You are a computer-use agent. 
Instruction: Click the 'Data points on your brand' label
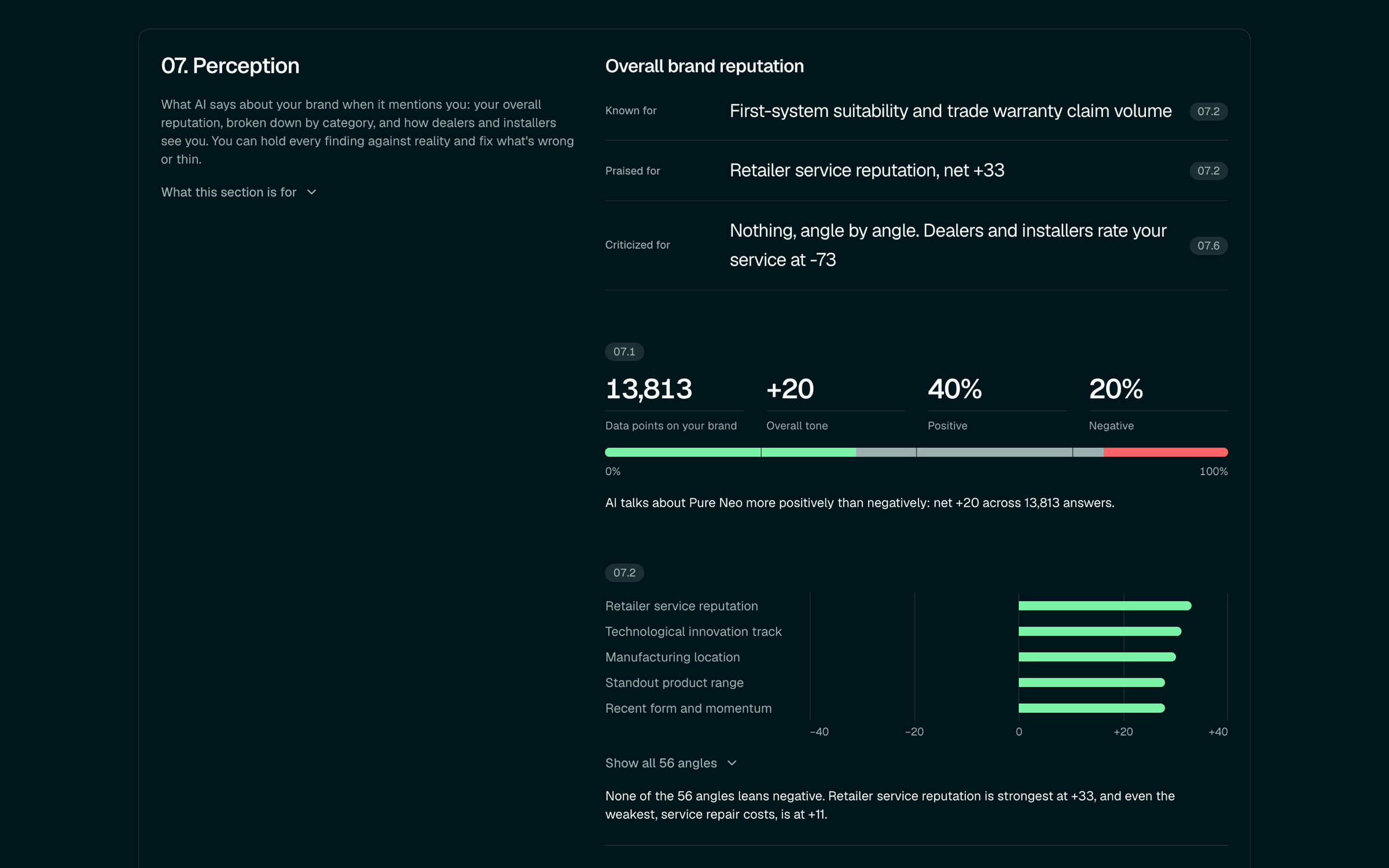671,426
